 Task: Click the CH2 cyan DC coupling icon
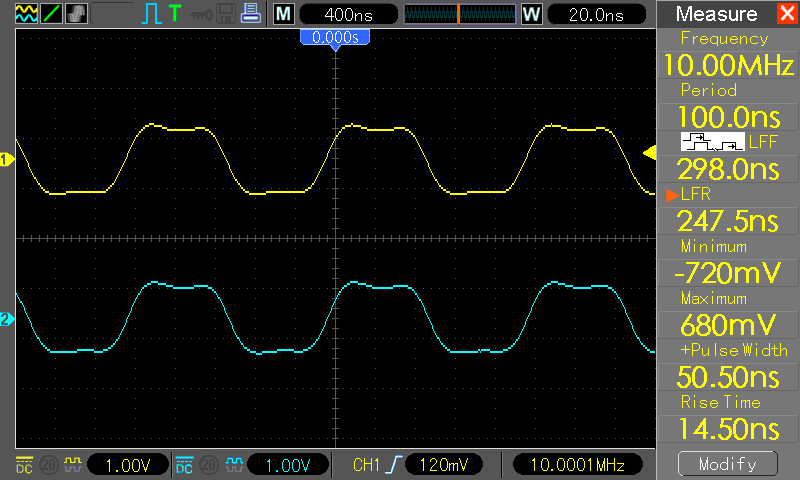click(184, 465)
